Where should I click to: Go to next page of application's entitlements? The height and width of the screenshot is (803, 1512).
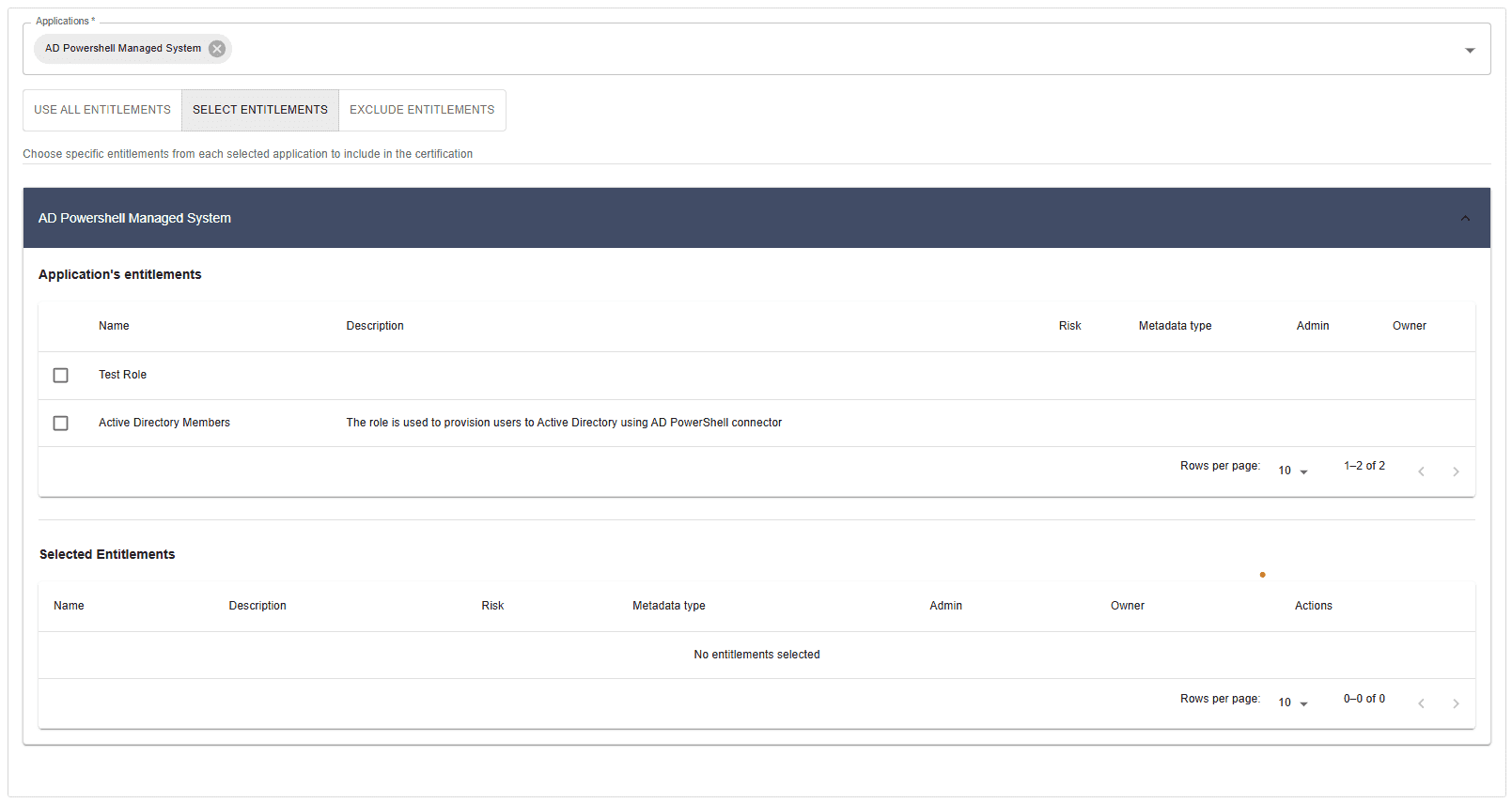(x=1455, y=471)
